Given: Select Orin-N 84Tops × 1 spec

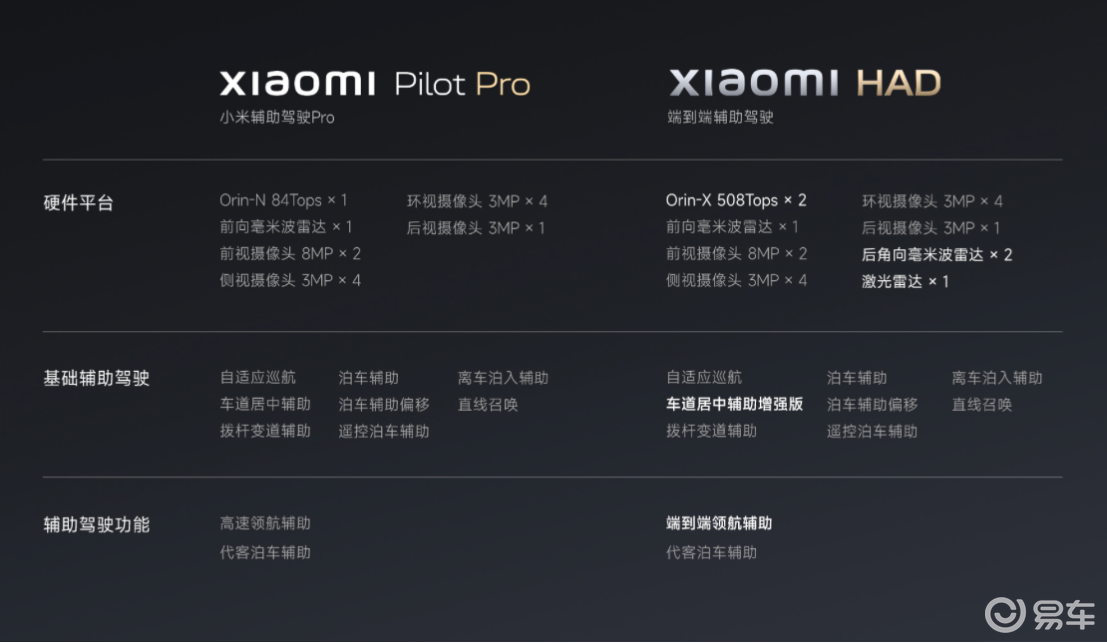Looking at the screenshot, I should click(284, 200).
